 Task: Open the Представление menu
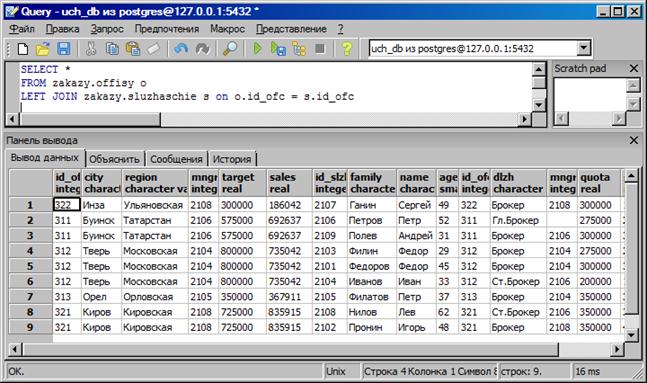point(291,29)
